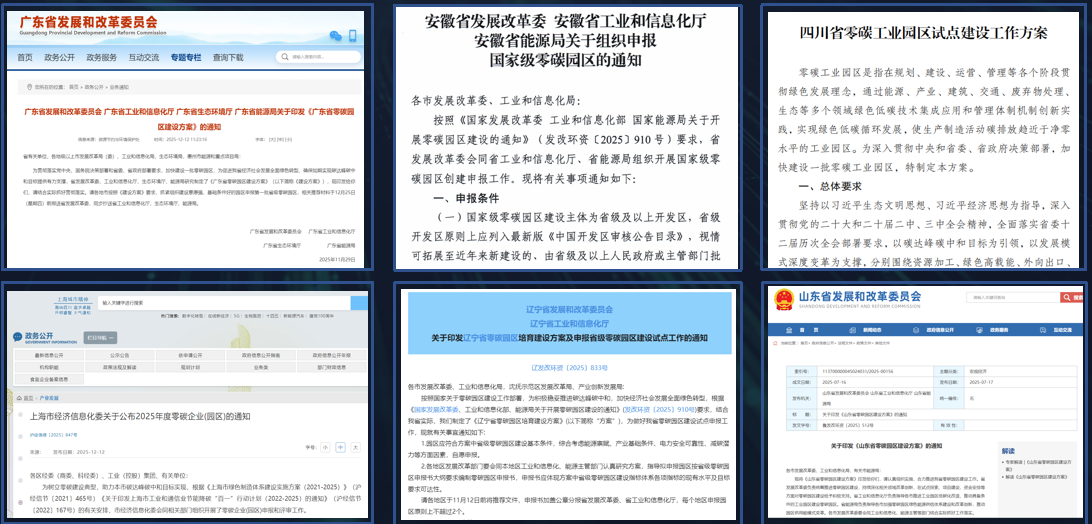Click 上海市经济信息化委 notice title

click(140, 416)
